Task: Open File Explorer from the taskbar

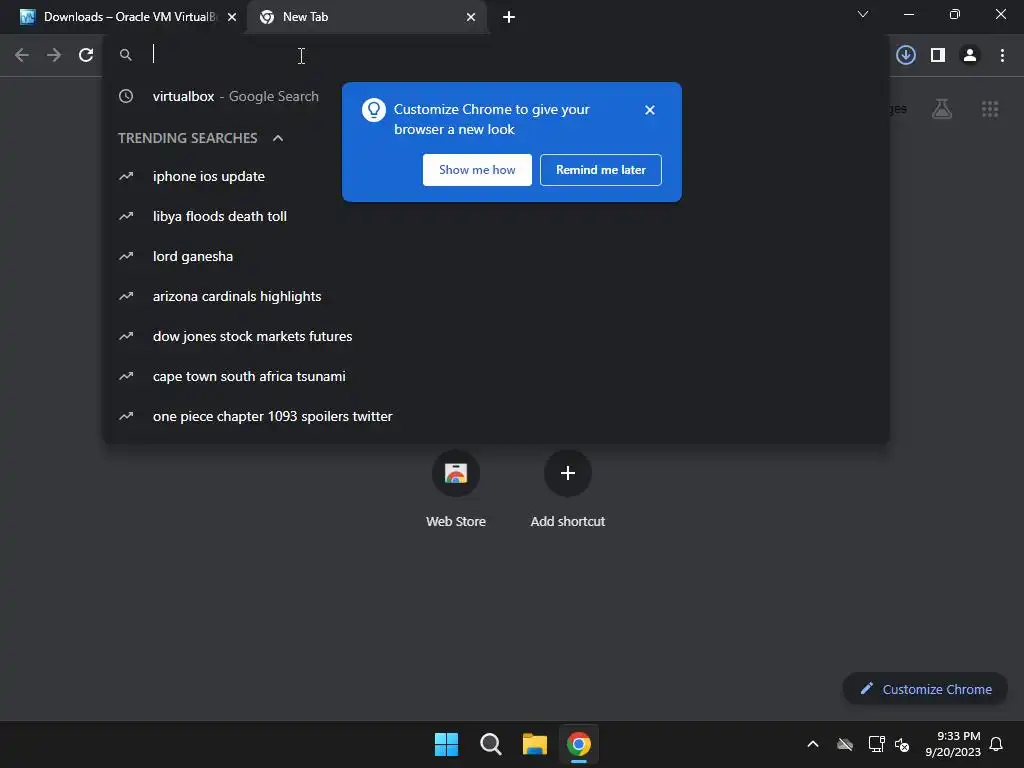Action: click(x=534, y=744)
